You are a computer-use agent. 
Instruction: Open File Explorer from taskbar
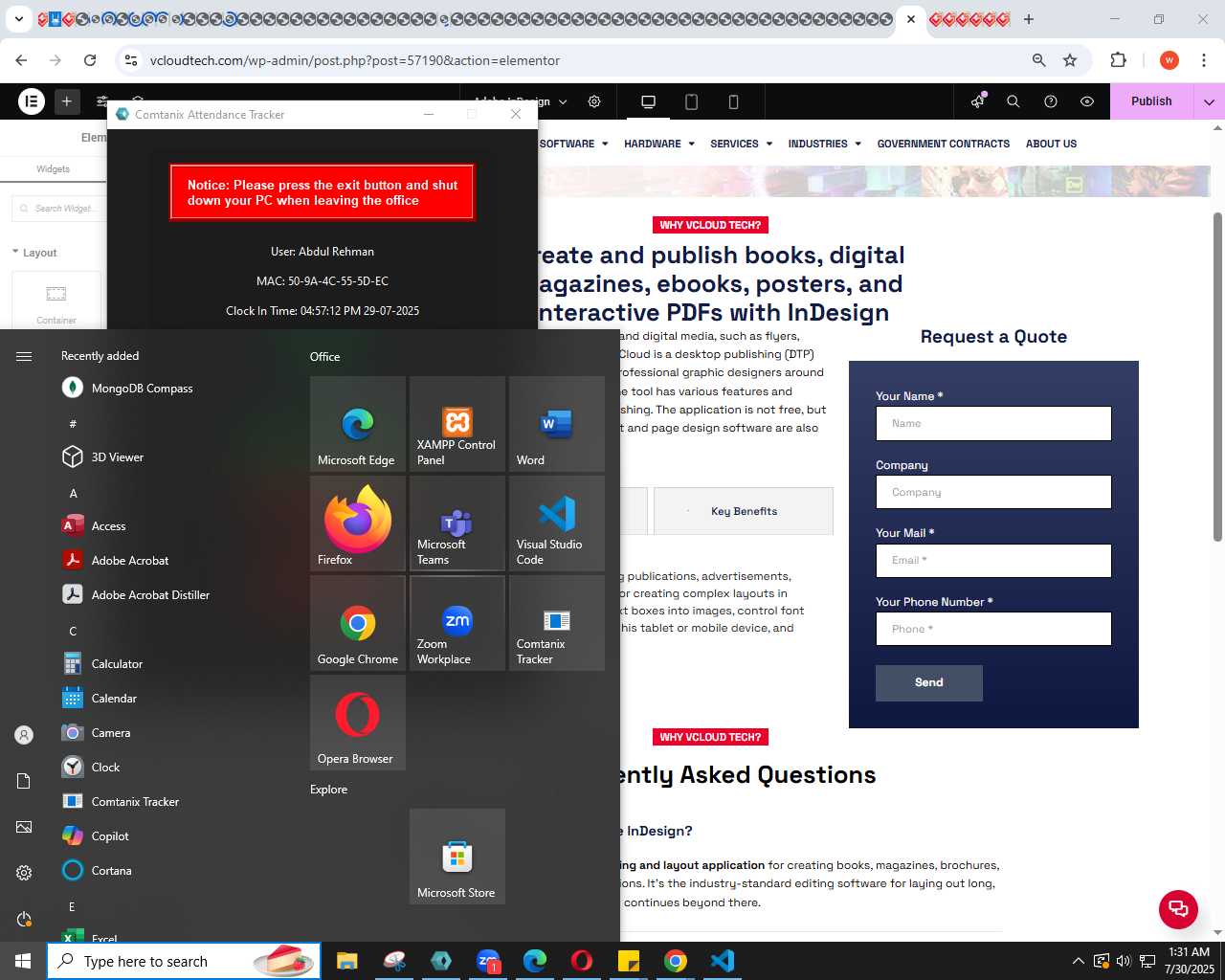coord(346,961)
